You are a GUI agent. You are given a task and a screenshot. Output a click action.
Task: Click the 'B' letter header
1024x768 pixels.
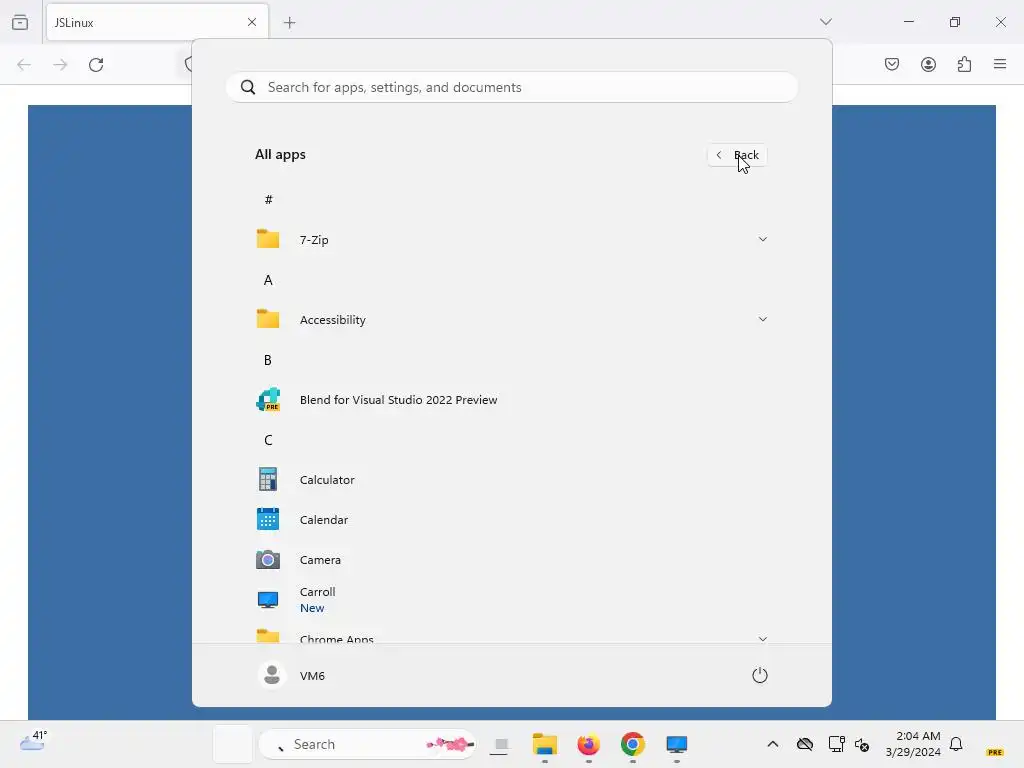coord(268,360)
